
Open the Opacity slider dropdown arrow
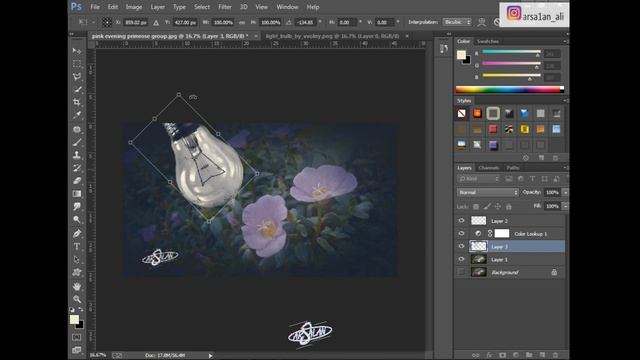pos(565,192)
